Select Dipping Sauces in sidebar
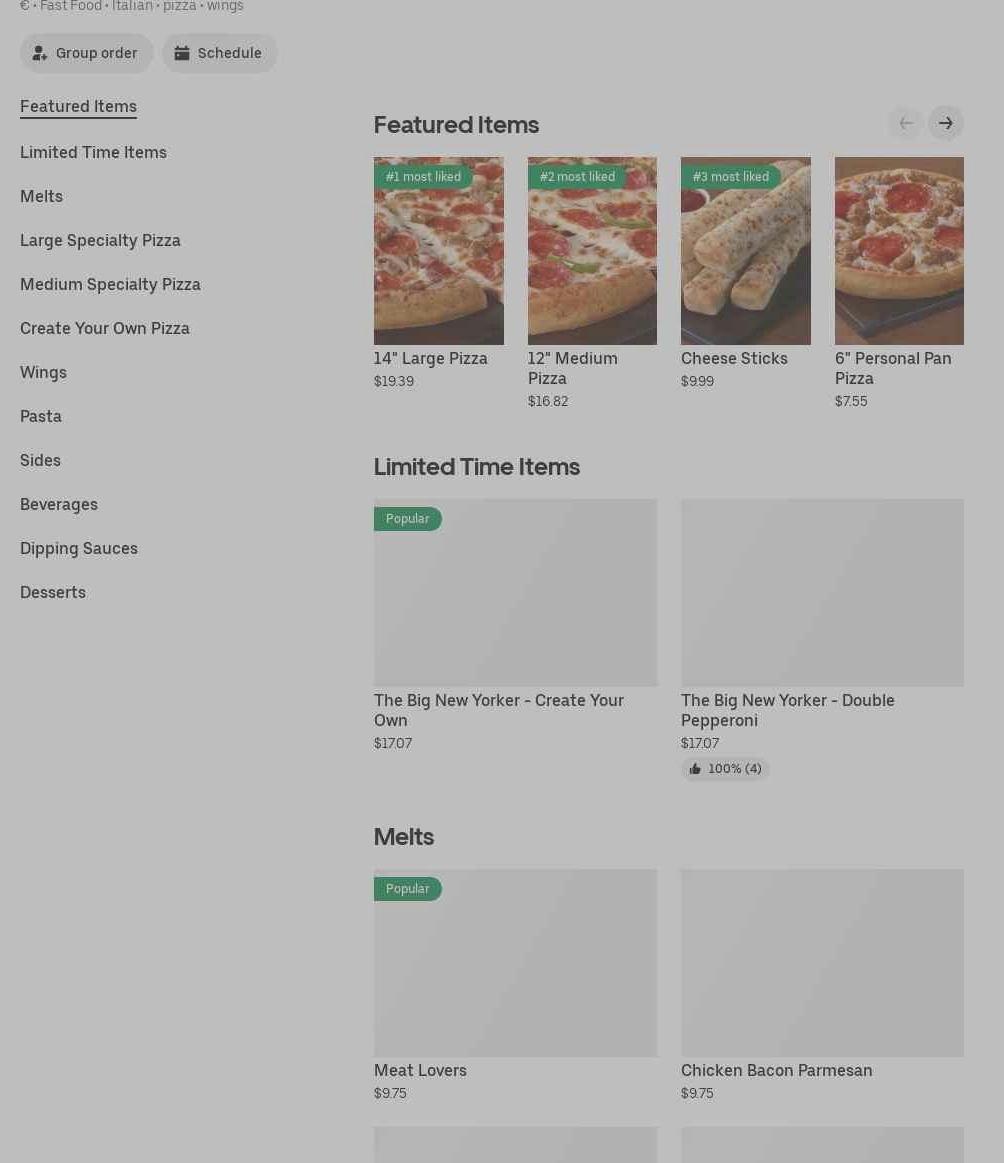Screen dimensions: 1004x1163 pyautogui.click(x=79, y=548)
